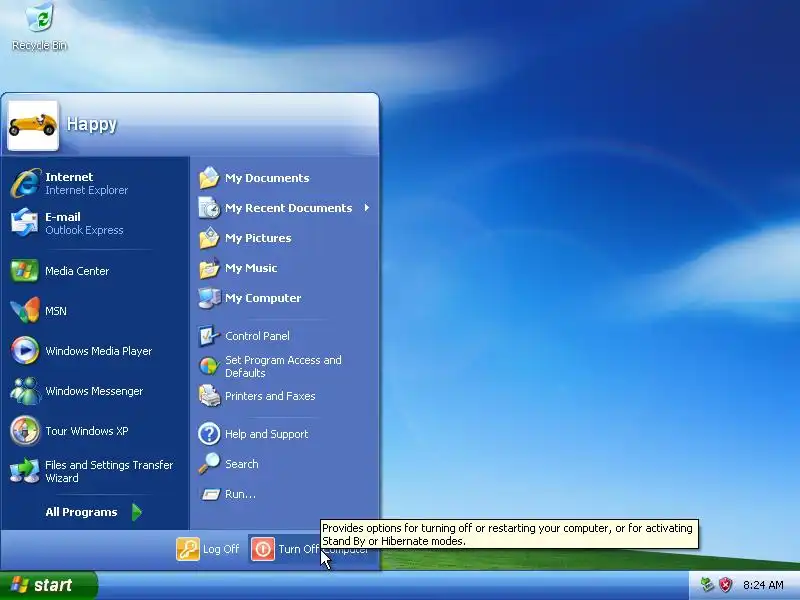The width and height of the screenshot is (800, 600).
Task: Open My Computer icon
Action: click(209, 298)
